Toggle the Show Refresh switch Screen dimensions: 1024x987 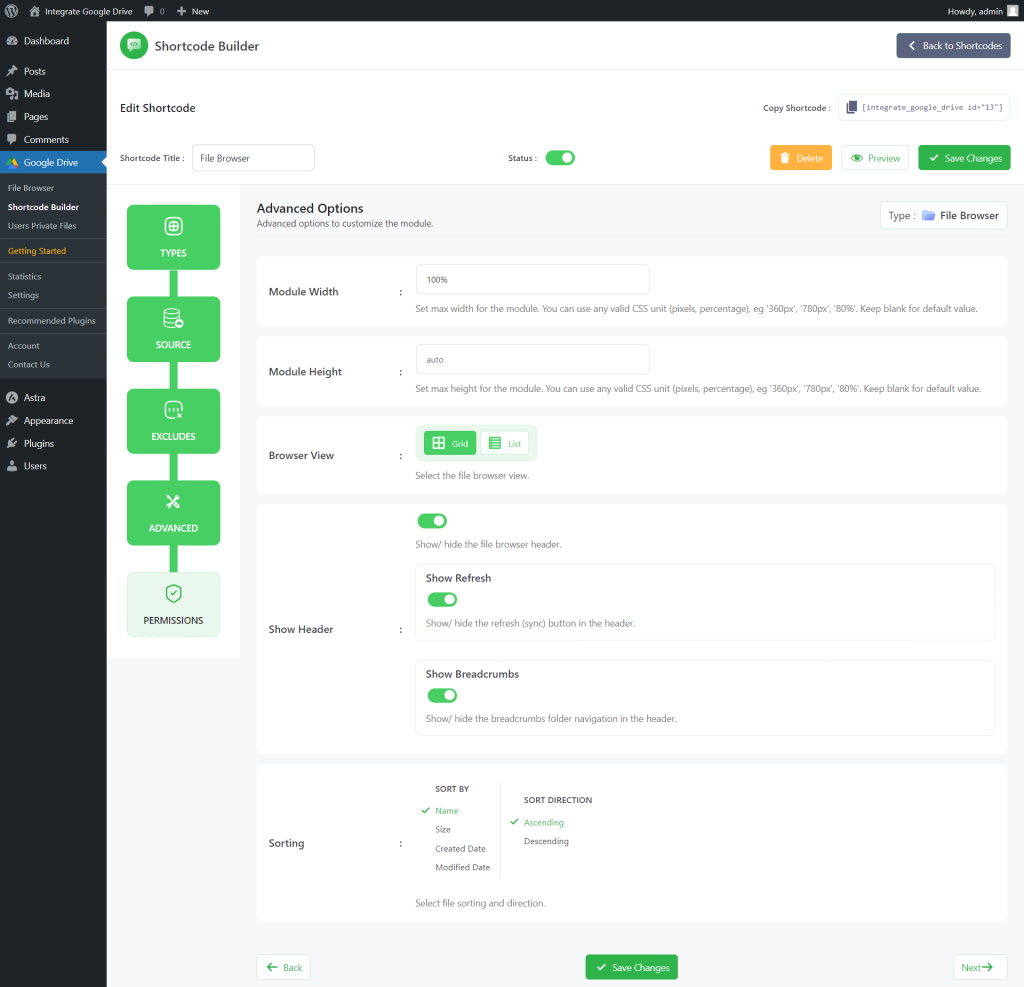(442, 600)
